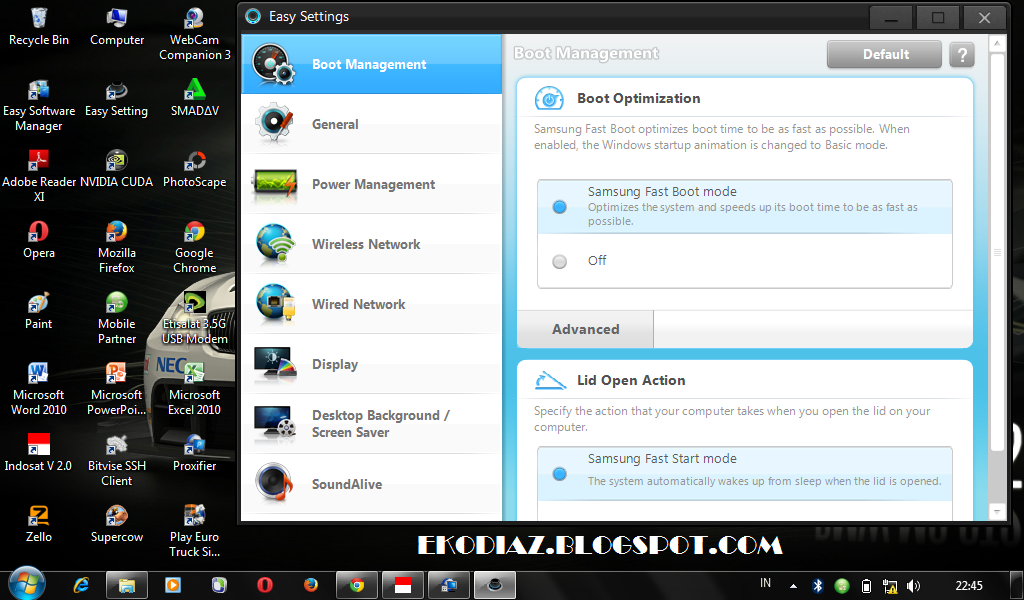The height and width of the screenshot is (600, 1024).
Task: Select Samsung Fast Start mode radio button
Action: click(560, 474)
